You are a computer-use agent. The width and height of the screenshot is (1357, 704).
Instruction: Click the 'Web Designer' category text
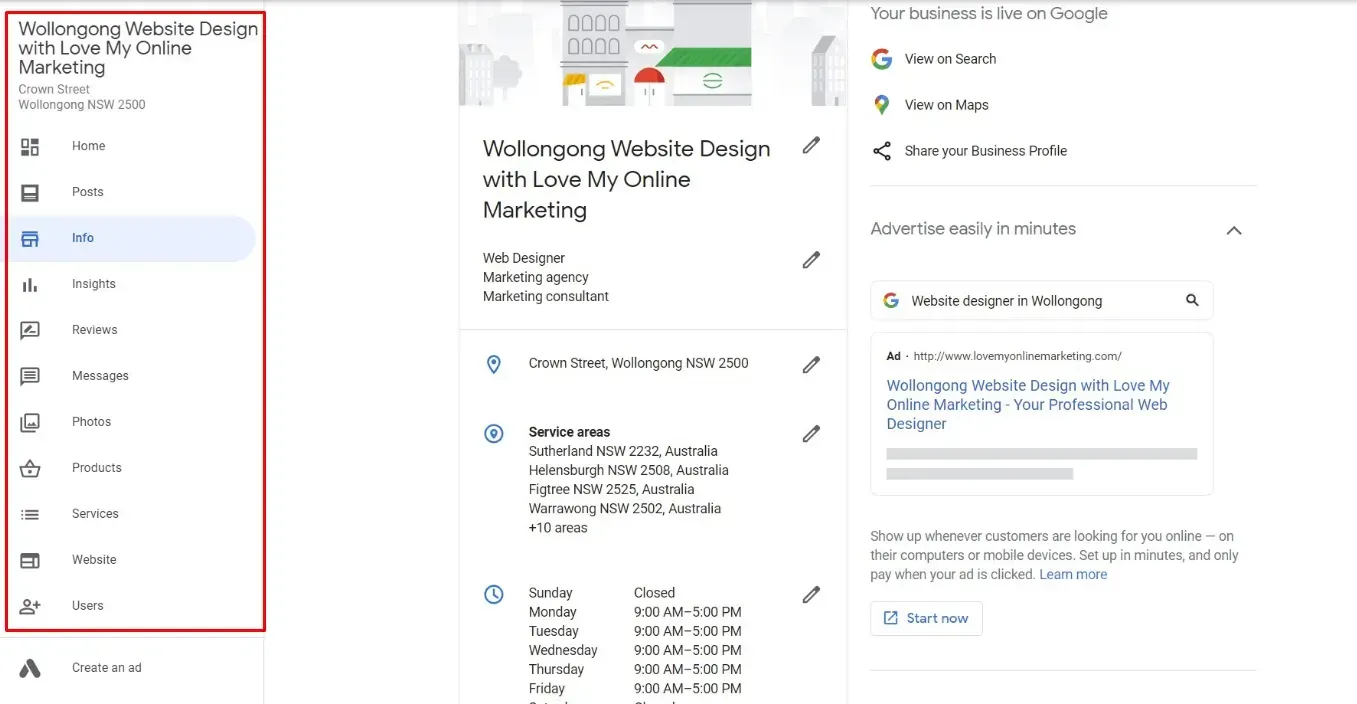point(524,258)
